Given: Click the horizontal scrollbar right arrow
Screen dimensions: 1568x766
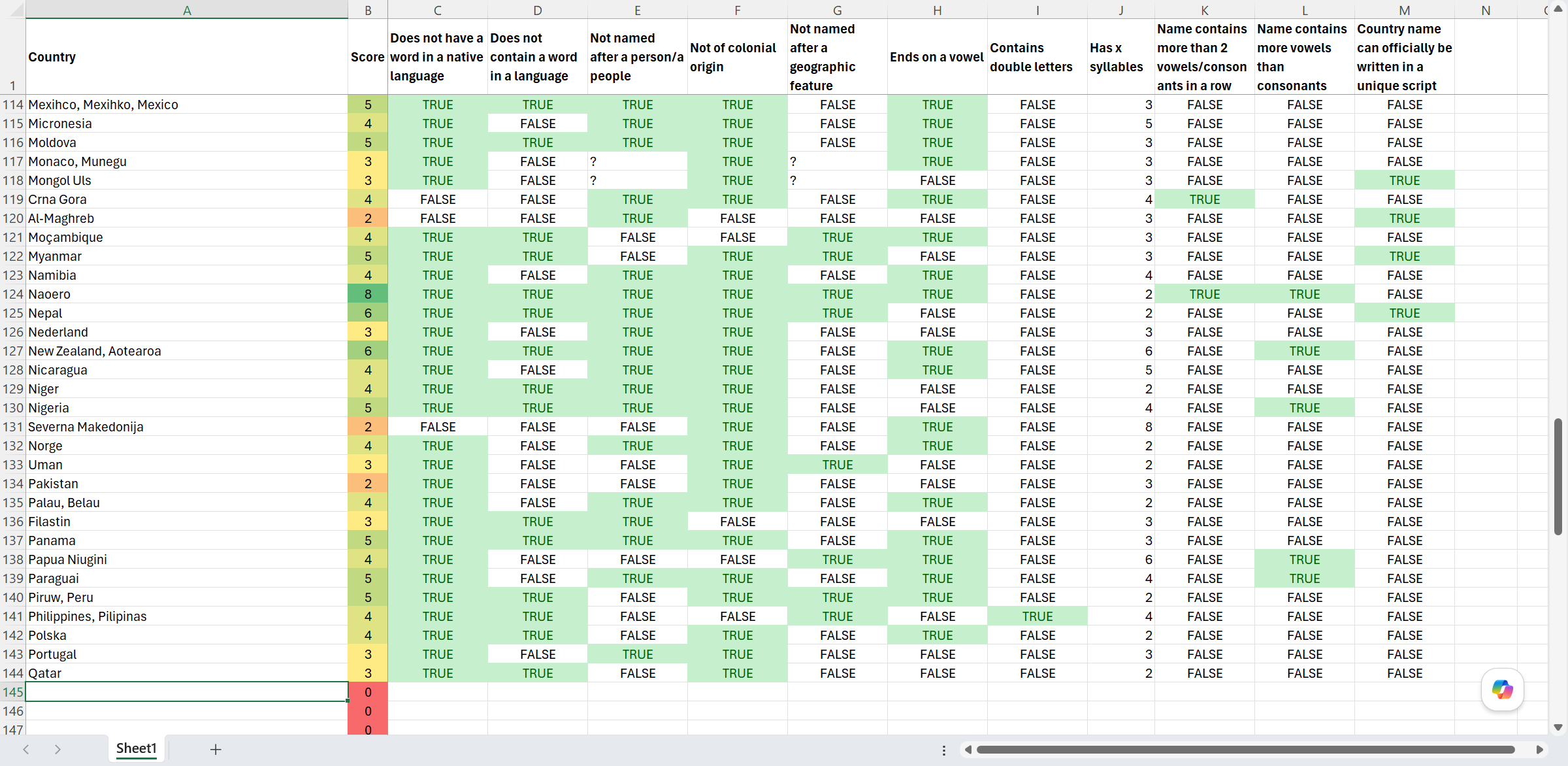Looking at the screenshot, I should tap(1539, 750).
